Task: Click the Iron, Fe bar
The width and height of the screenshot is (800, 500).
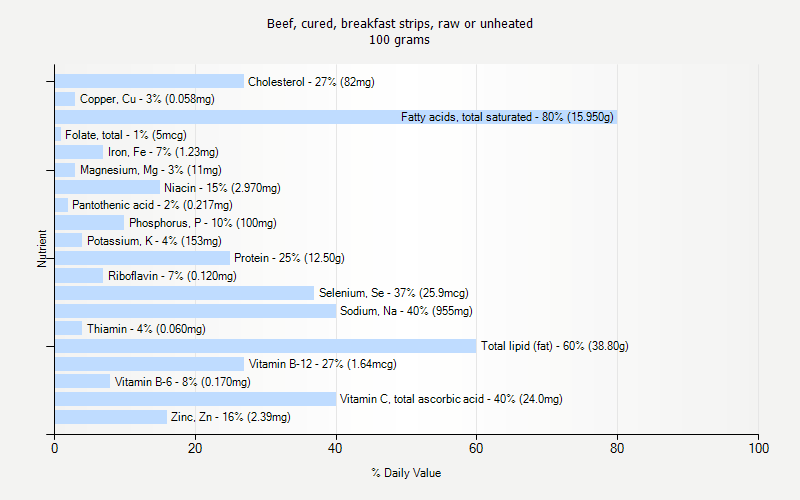Action: [79, 152]
